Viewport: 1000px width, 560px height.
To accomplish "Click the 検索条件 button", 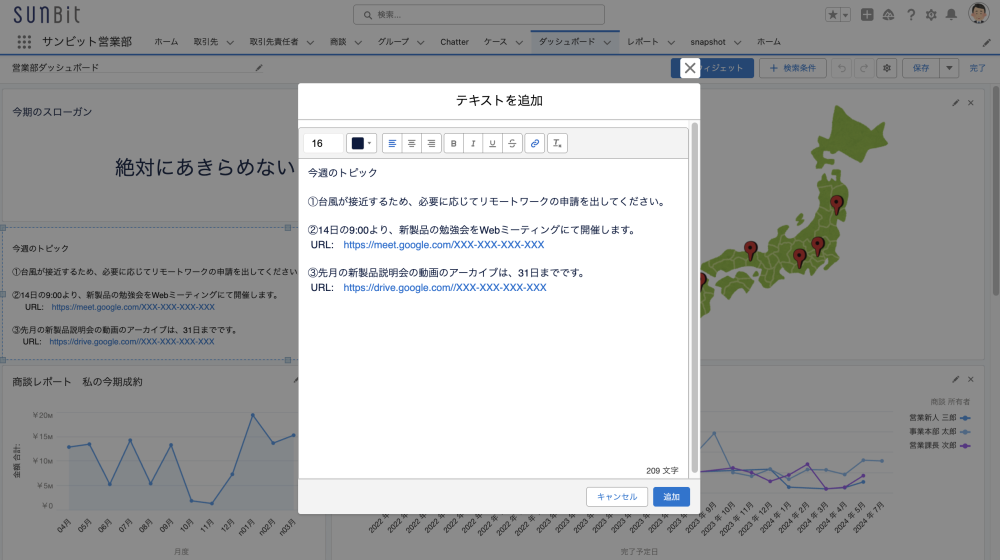I will point(793,68).
